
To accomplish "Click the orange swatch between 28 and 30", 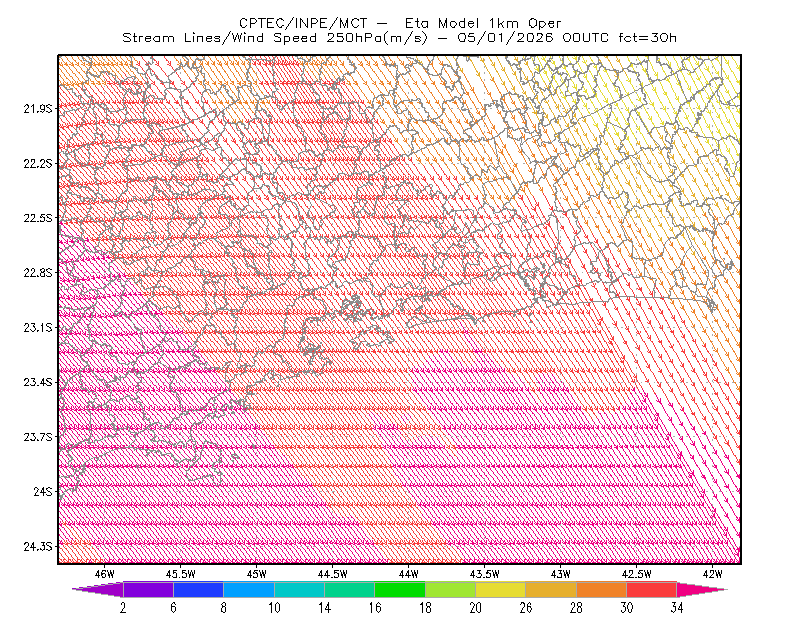I will click(x=602, y=589).
